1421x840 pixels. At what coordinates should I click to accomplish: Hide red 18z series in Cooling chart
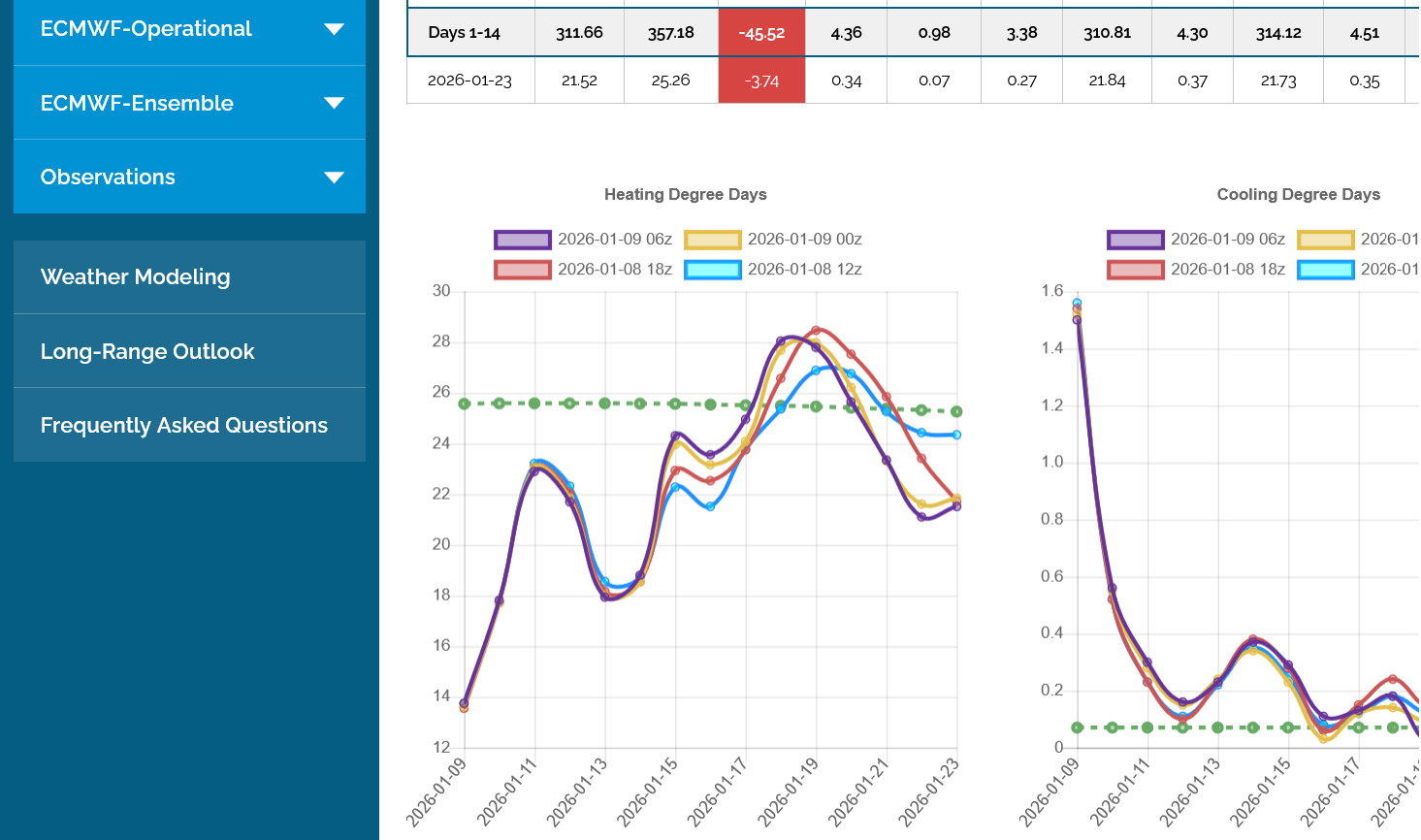[1136, 270]
